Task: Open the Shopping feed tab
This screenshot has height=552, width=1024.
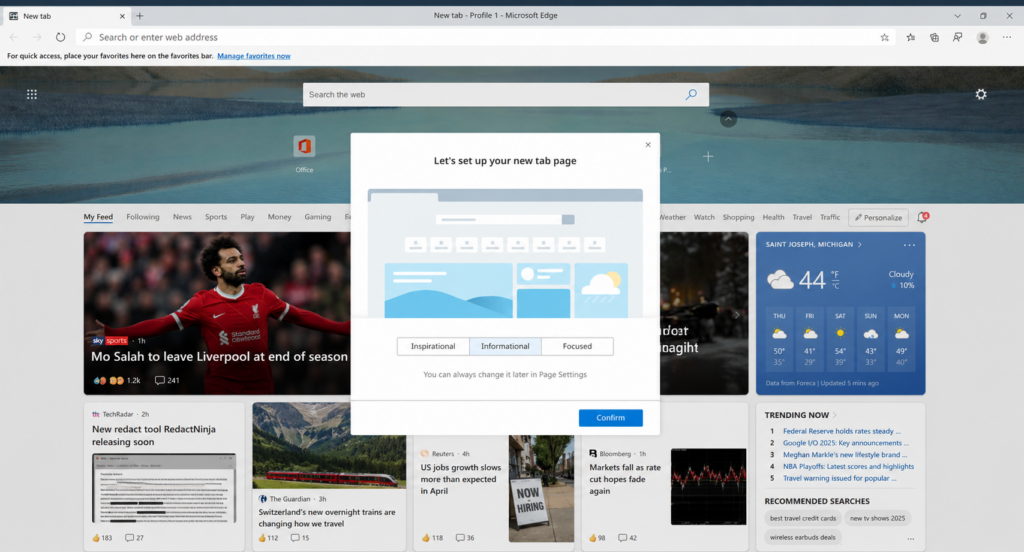Action: (739, 217)
